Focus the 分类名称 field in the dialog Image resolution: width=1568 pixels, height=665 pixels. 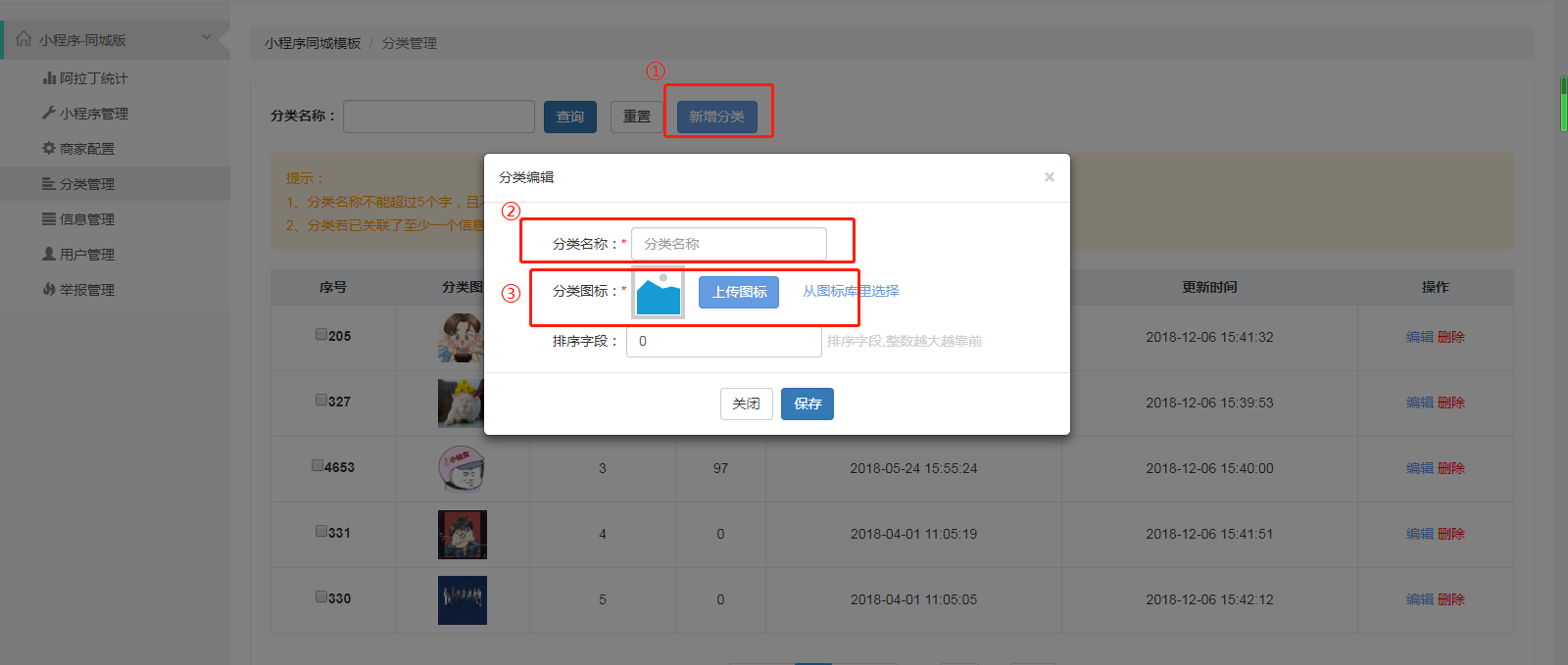(728, 244)
